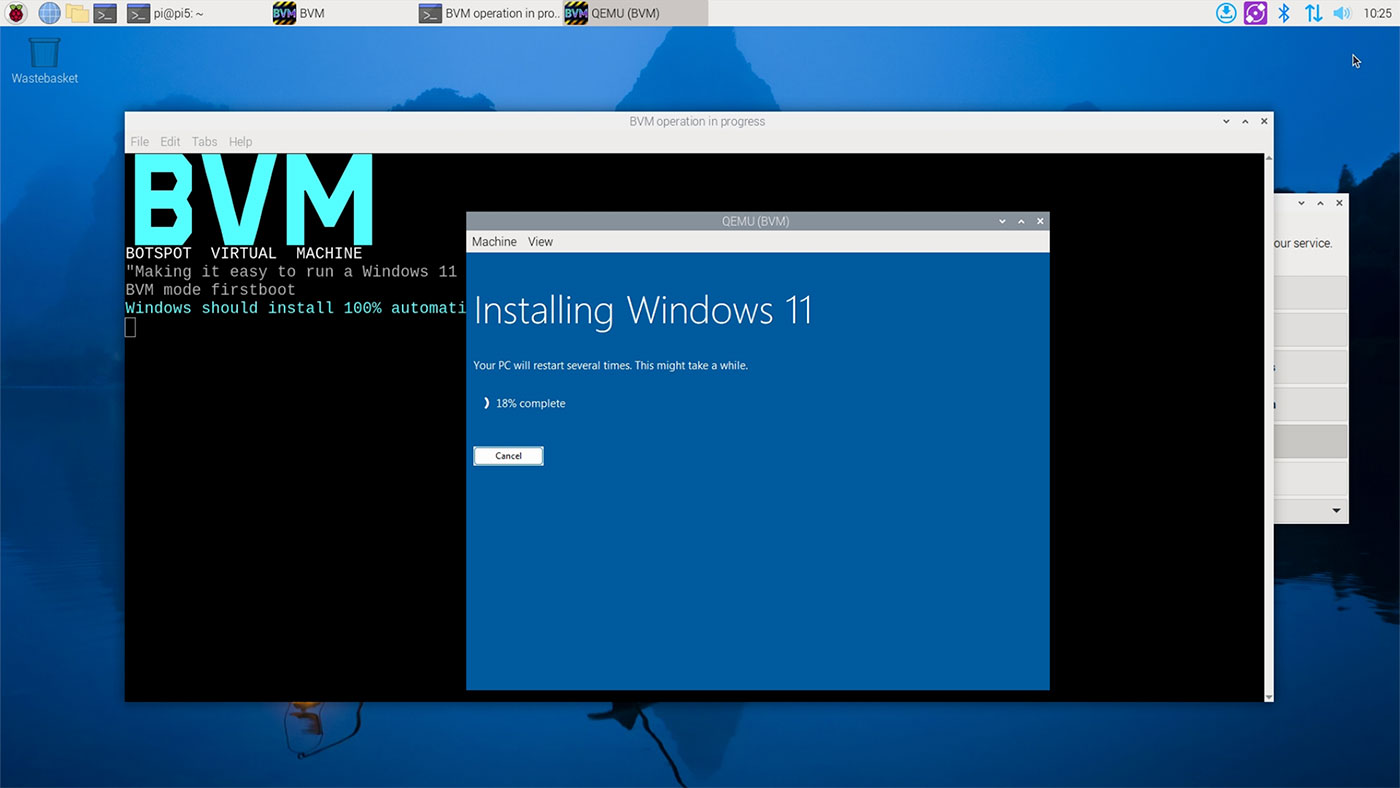Close the BVM operation in progress window
The width and height of the screenshot is (1400, 788).
click(x=1264, y=121)
